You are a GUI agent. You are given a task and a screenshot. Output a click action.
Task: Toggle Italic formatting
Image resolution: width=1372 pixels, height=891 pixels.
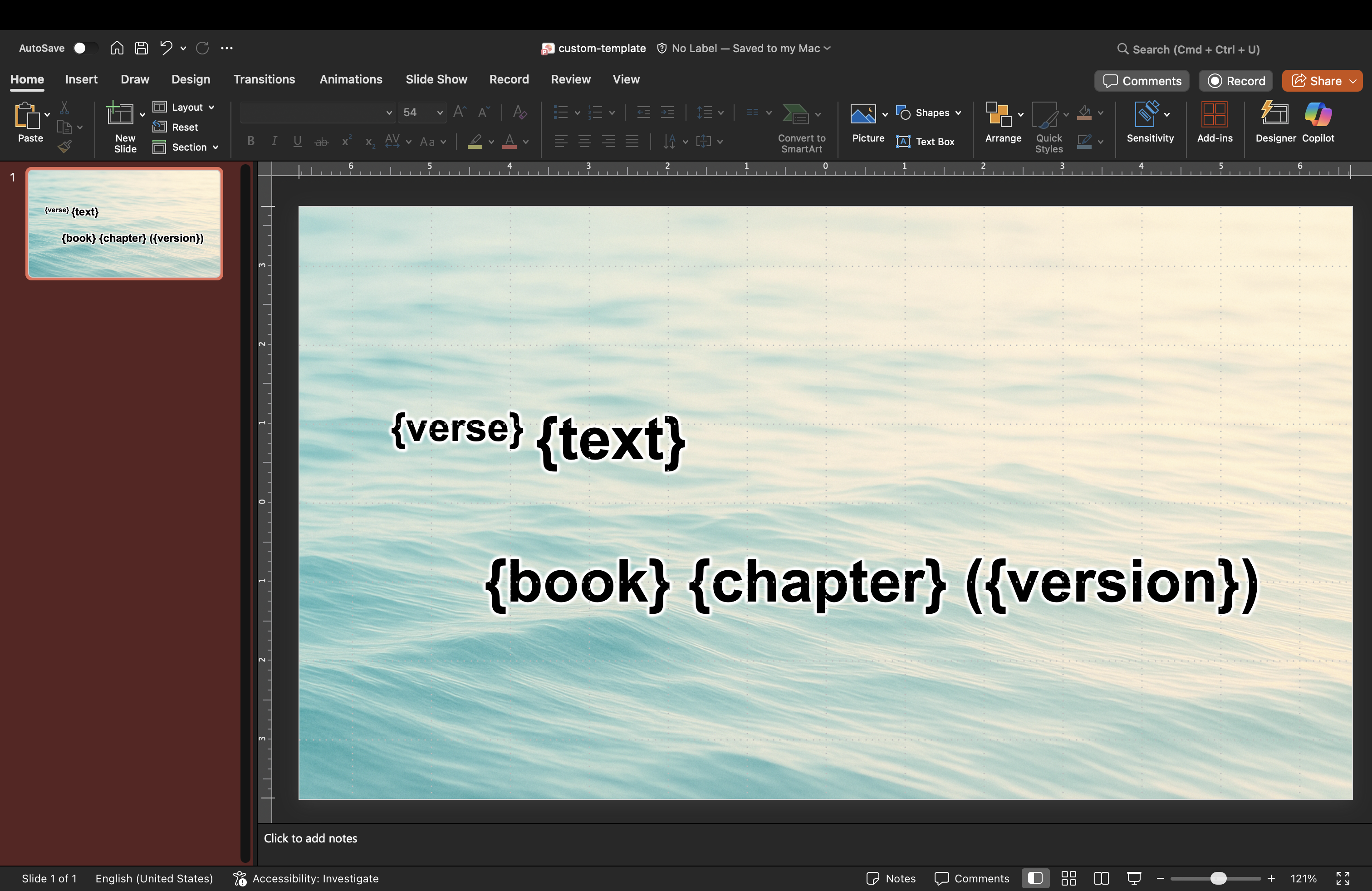[274, 141]
